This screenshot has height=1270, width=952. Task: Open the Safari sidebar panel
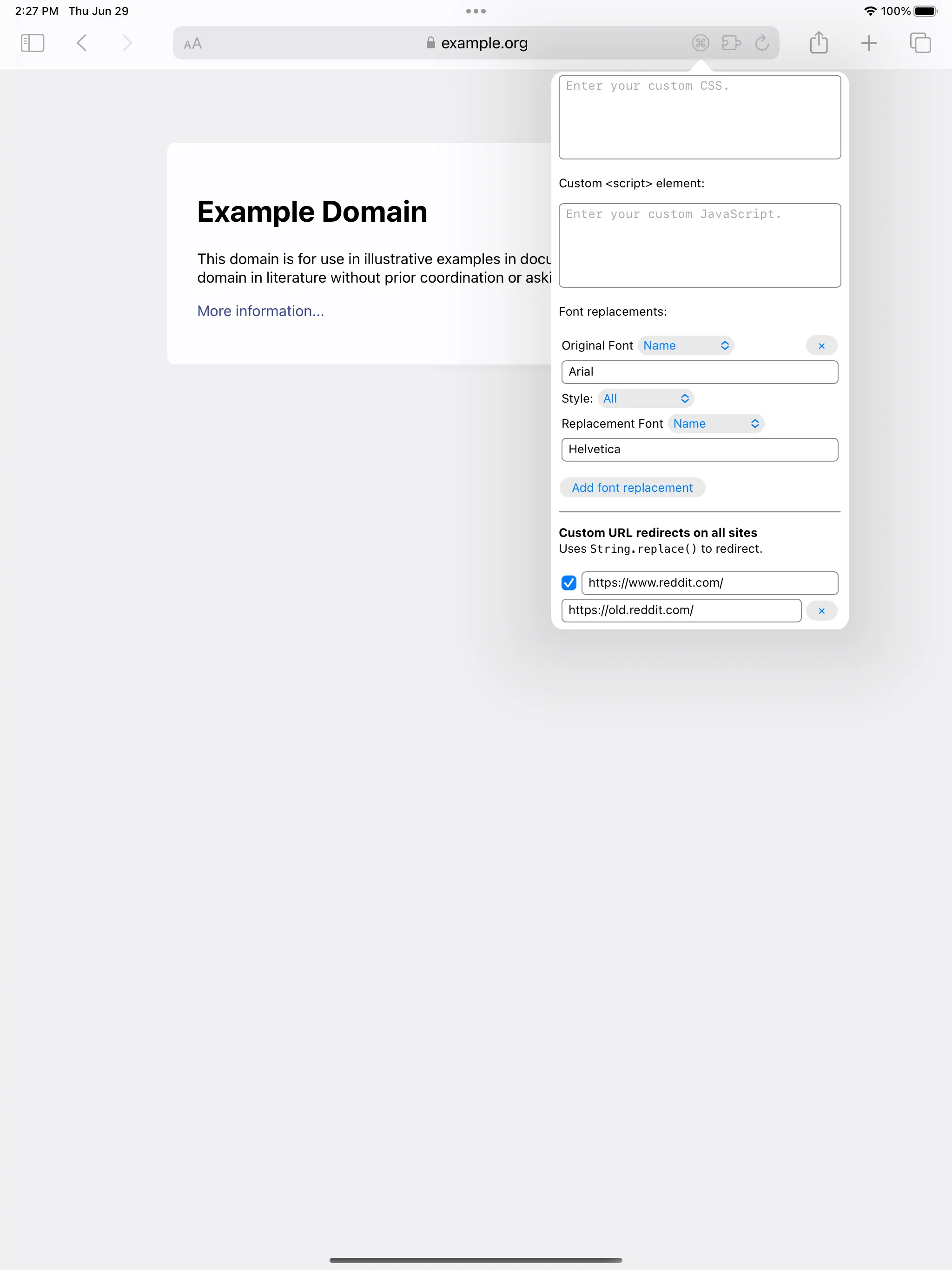coord(32,43)
